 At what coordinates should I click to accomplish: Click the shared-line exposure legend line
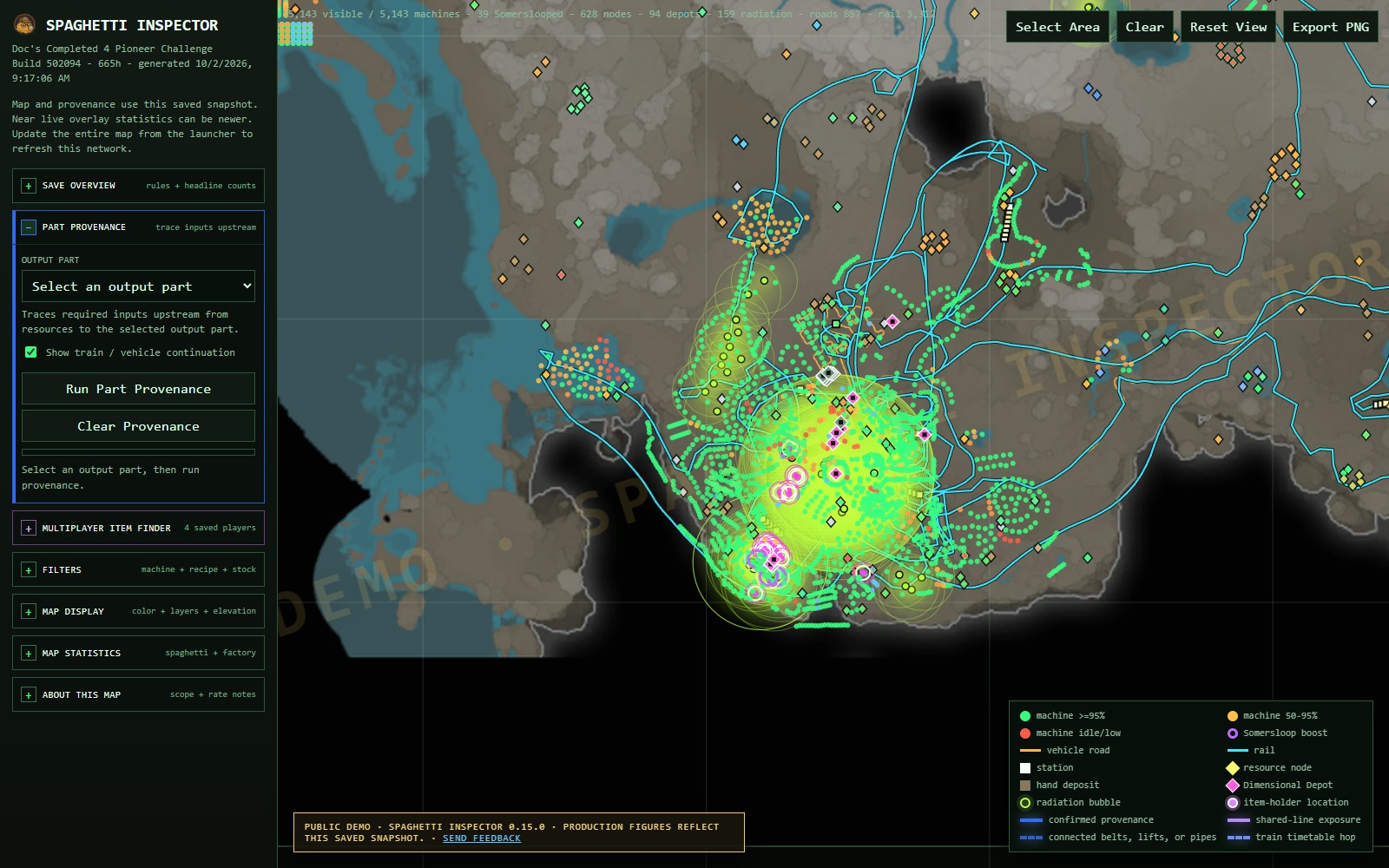point(1238,820)
